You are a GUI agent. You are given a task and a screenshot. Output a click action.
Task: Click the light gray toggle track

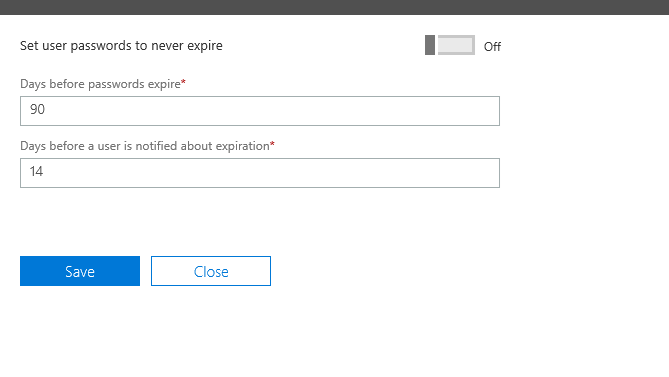click(x=456, y=45)
